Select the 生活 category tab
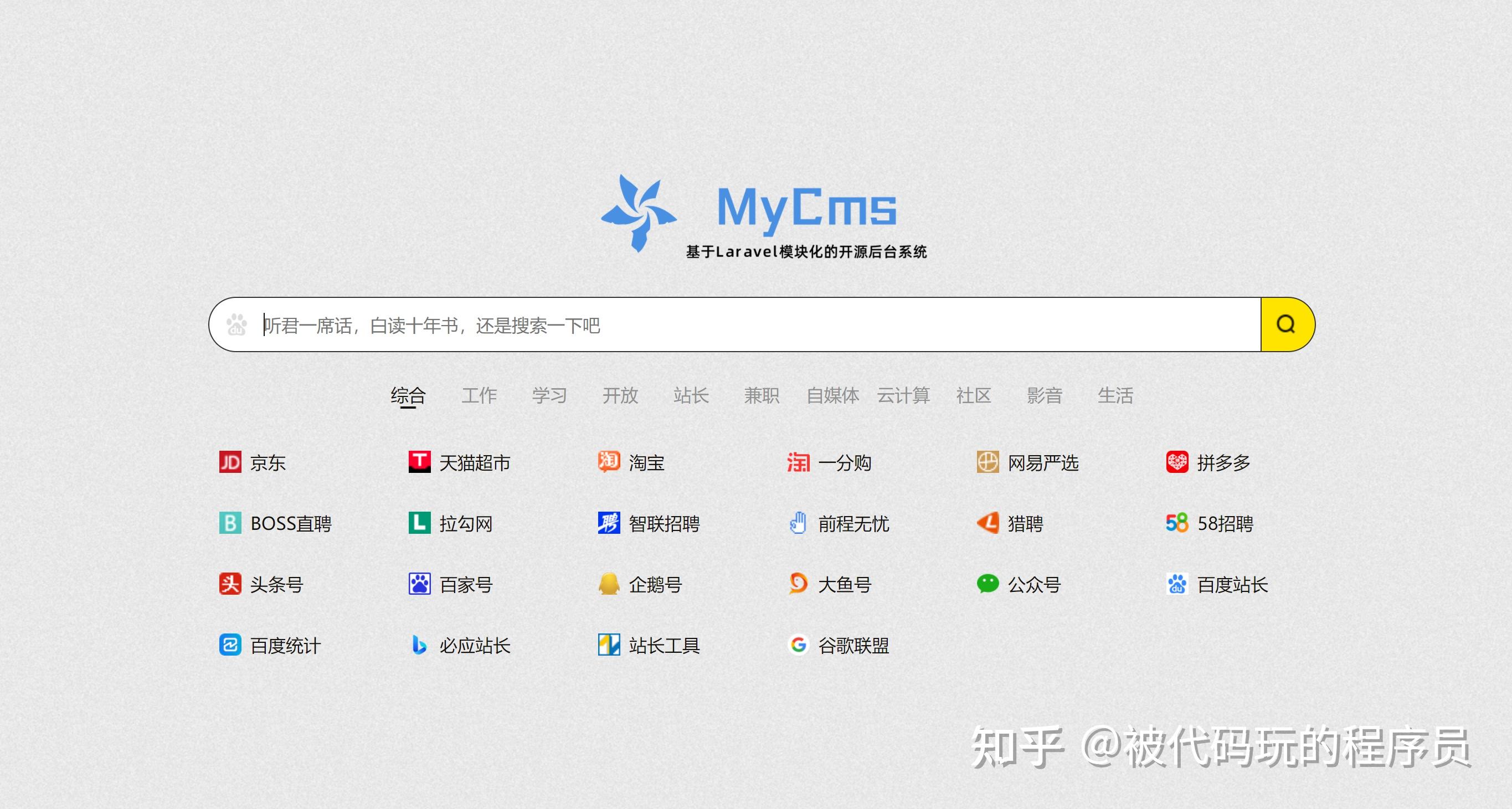This screenshot has width=1512, height=809. (1115, 395)
